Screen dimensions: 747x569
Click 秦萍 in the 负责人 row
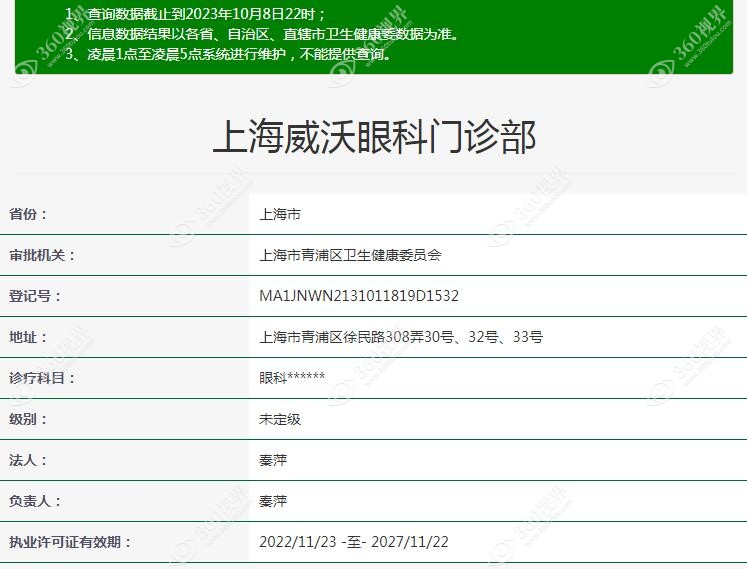[x=273, y=501]
